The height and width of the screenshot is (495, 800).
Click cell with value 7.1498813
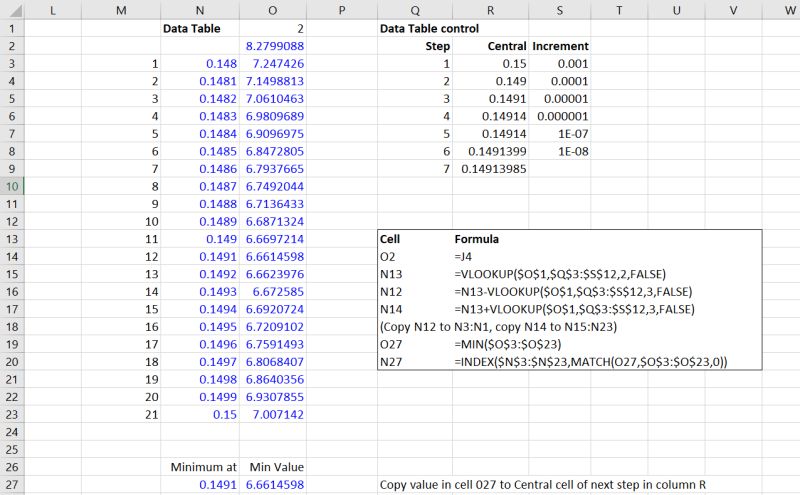click(x=273, y=81)
